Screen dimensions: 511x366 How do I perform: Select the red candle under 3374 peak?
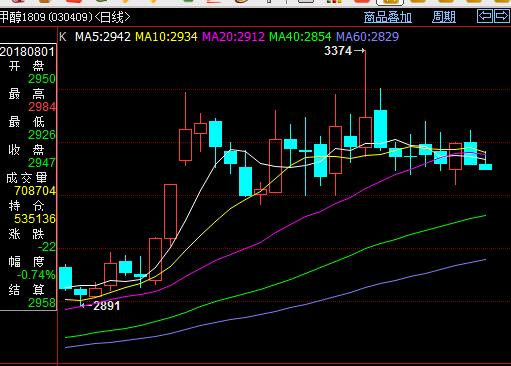click(x=365, y=132)
